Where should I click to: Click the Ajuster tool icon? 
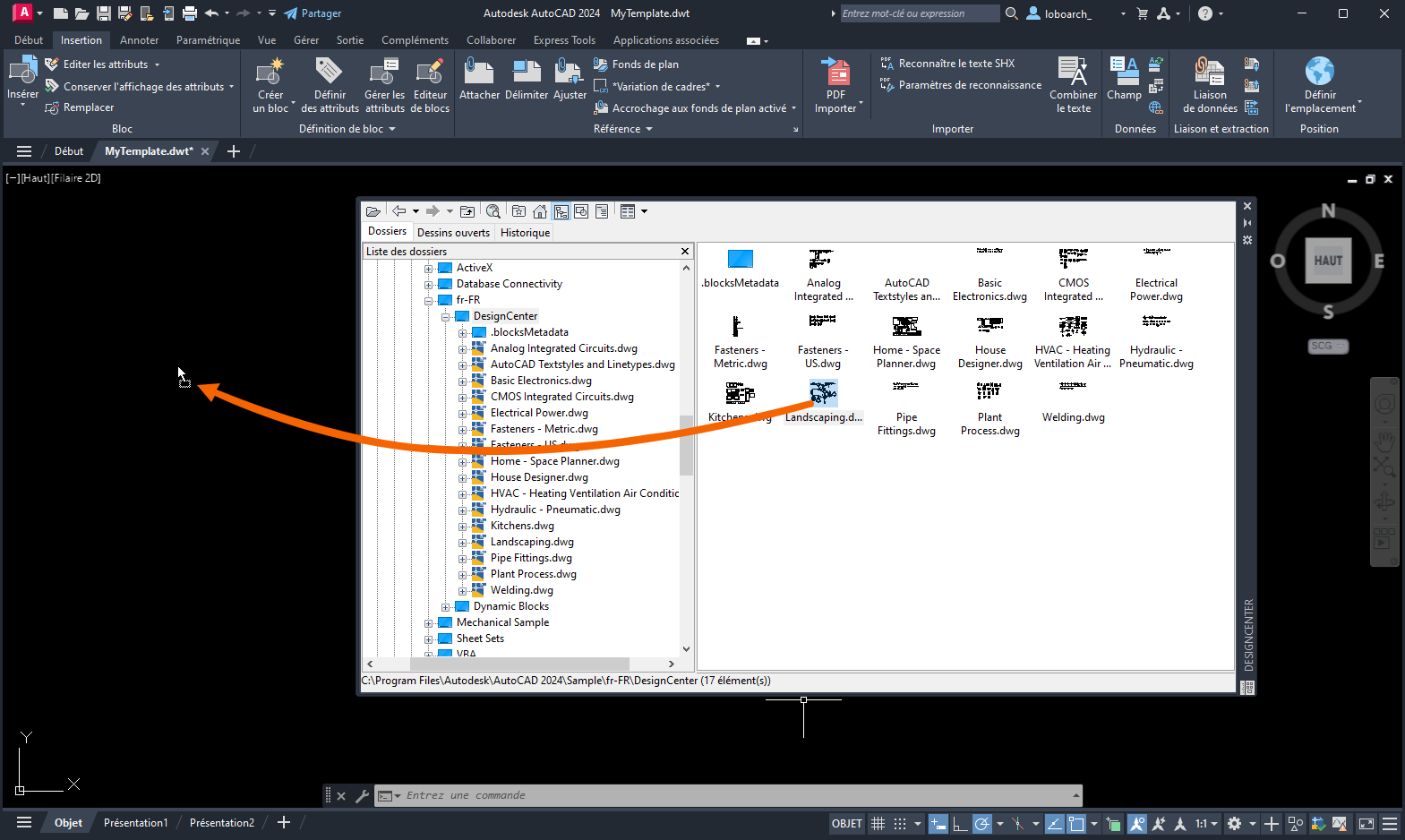(570, 72)
